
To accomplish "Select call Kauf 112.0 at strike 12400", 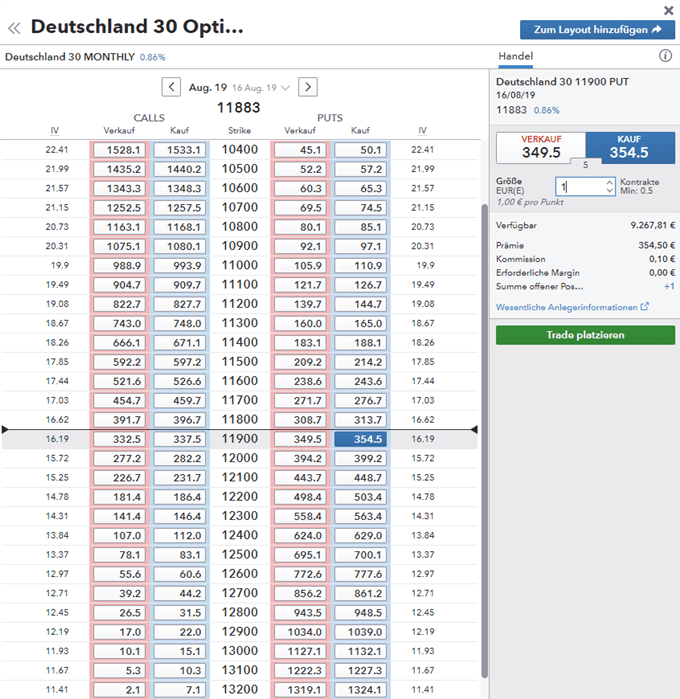I will [180, 535].
